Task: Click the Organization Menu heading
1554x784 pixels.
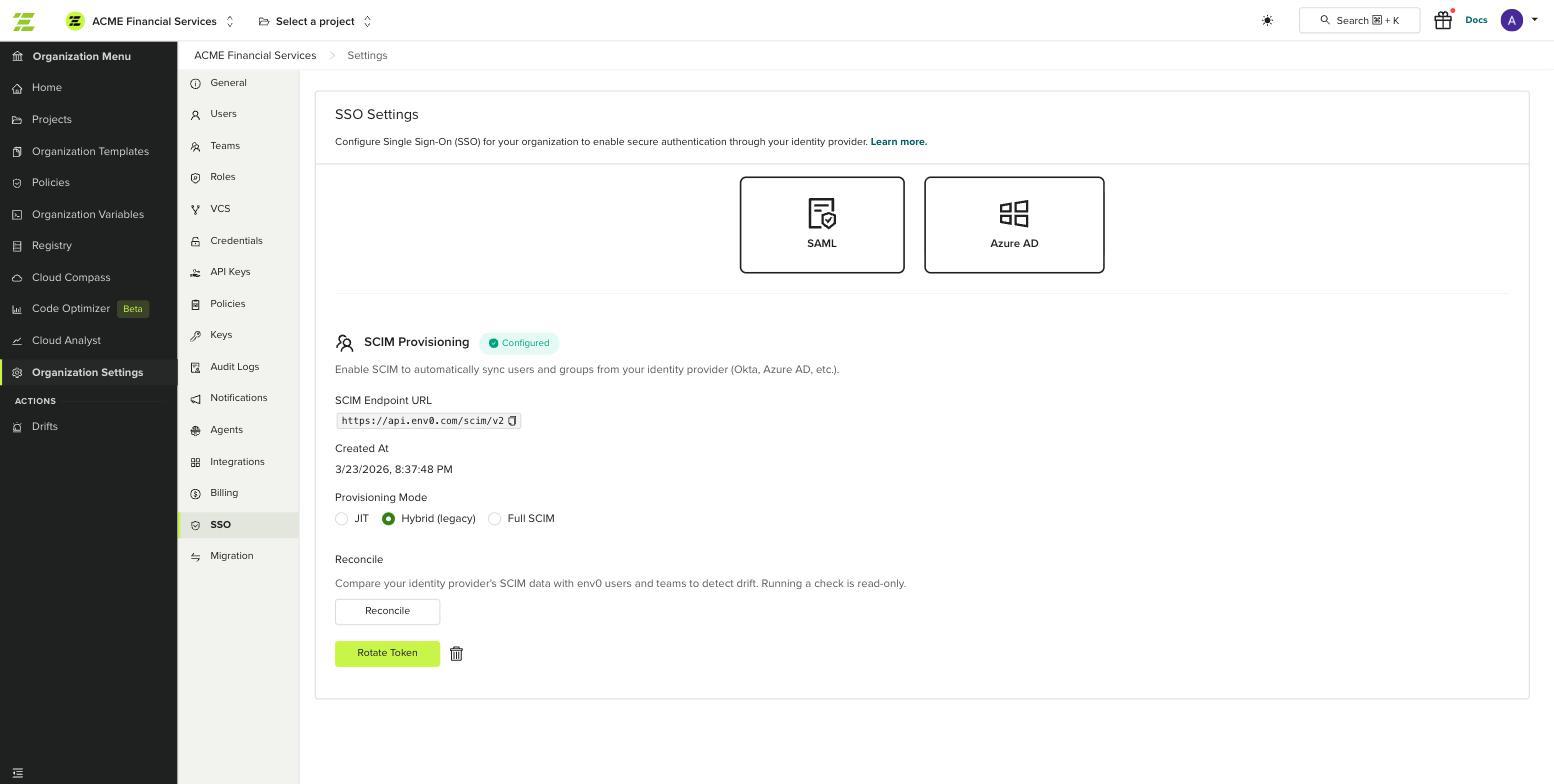Action: click(x=81, y=57)
